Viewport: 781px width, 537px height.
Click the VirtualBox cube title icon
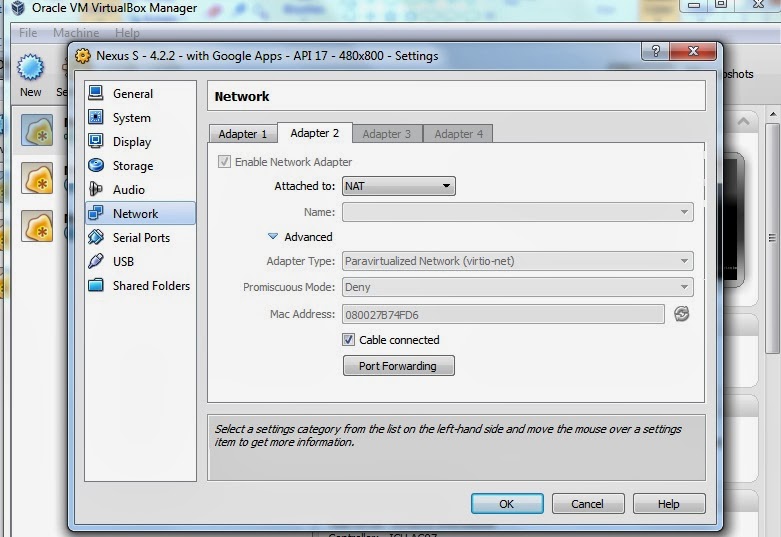(18, 7)
